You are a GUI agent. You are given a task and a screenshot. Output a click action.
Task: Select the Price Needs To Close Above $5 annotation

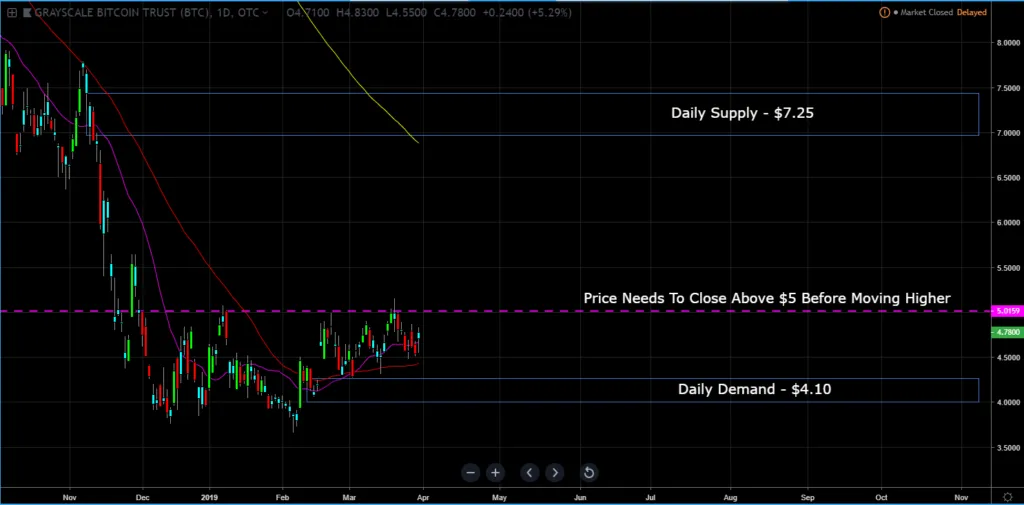click(x=767, y=299)
